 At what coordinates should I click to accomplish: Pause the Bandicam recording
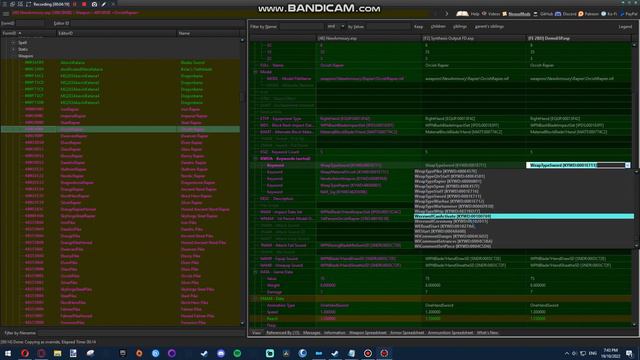click(x=75, y=4)
